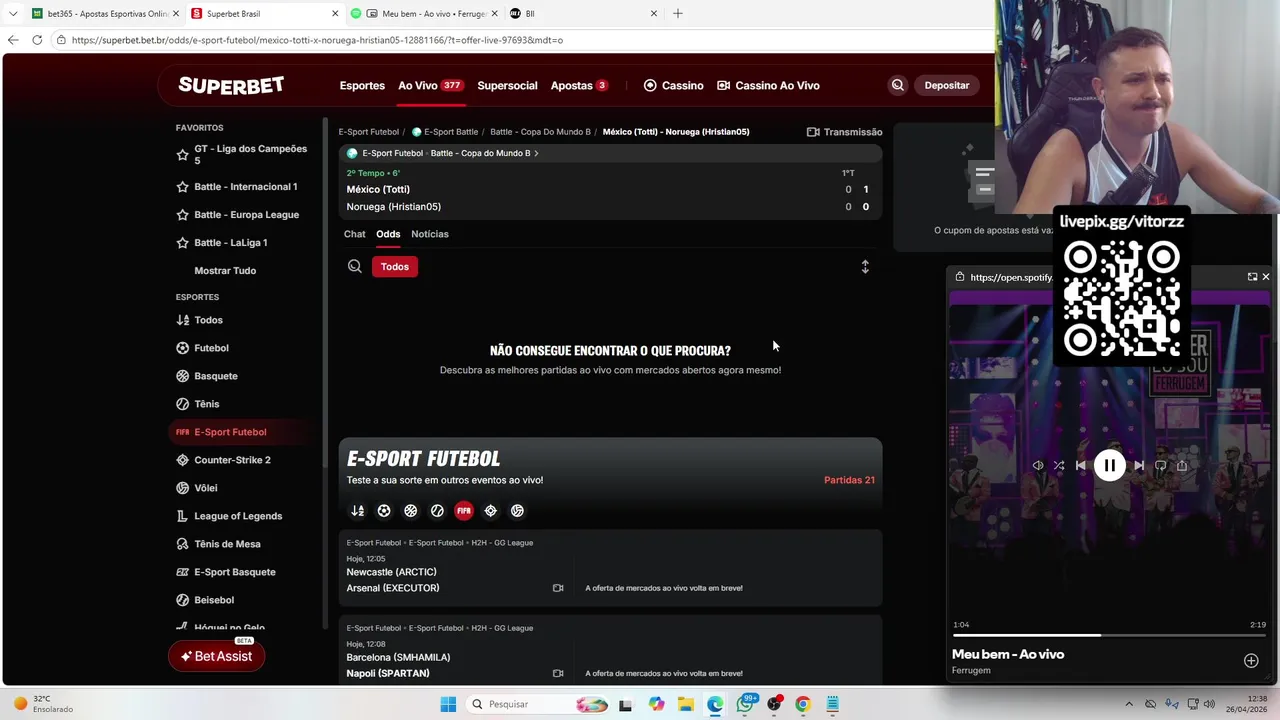Click stream icon for Newcastle vs Arsenal match
The image size is (1280, 720).
tap(558, 588)
